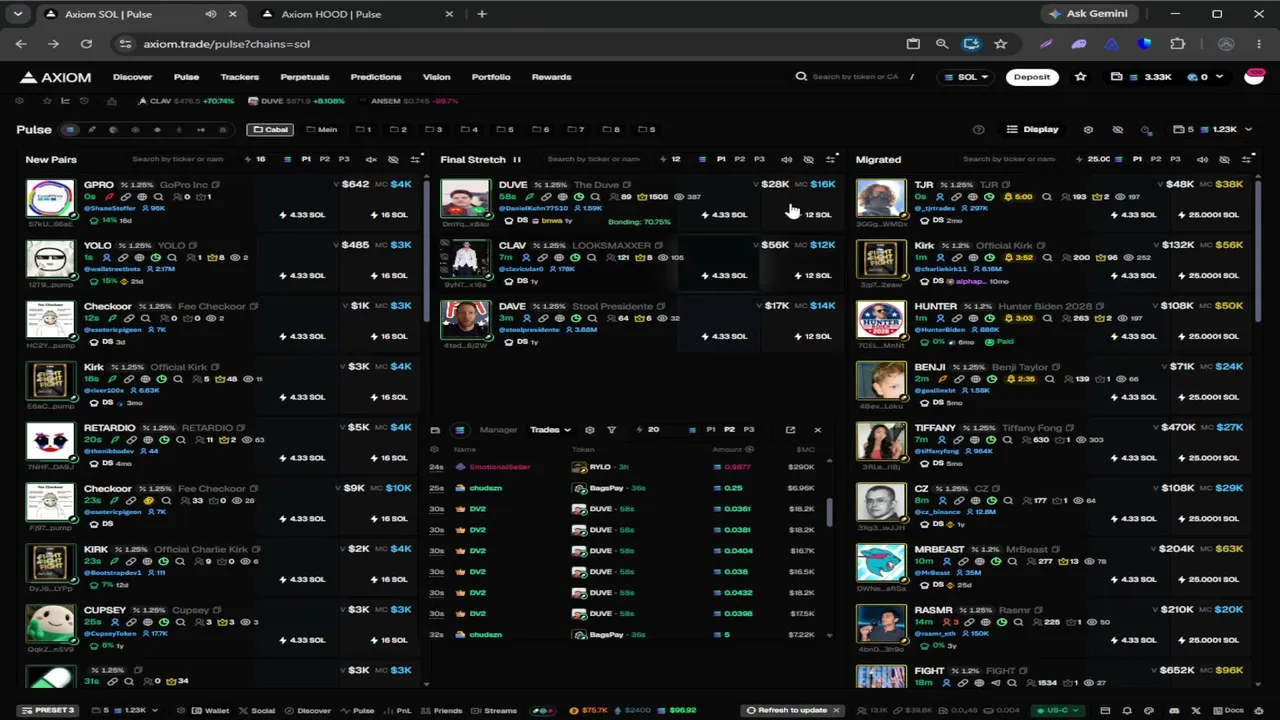Open the Pulse help icon

point(978,129)
